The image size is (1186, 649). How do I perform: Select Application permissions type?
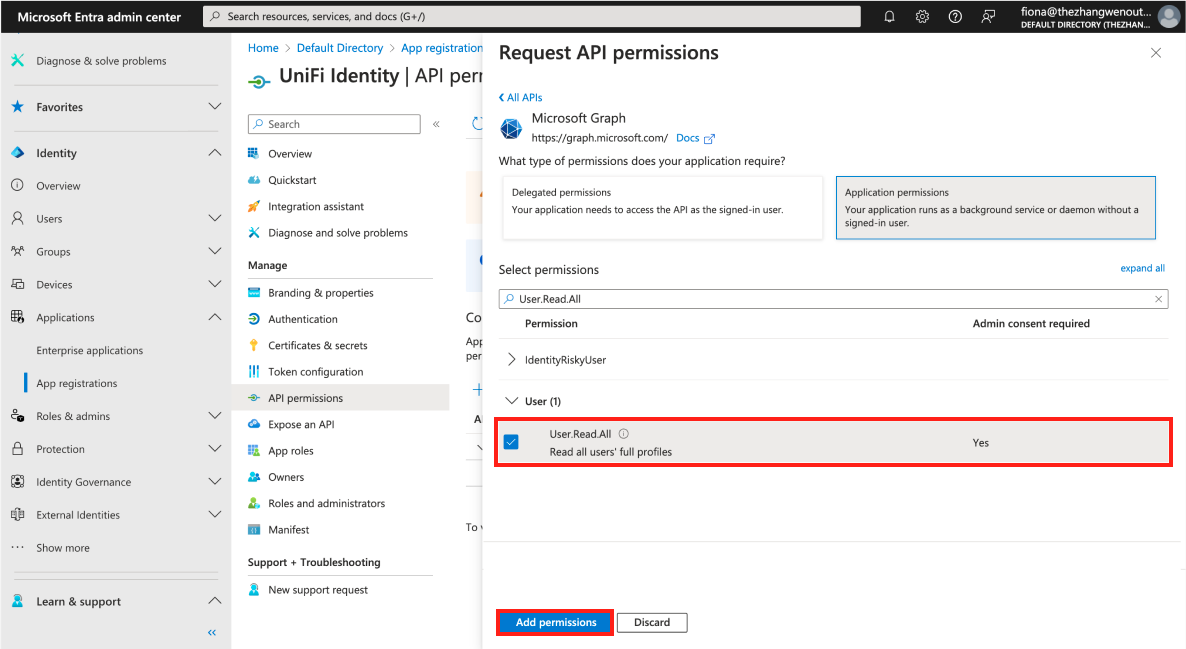tap(995, 208)
